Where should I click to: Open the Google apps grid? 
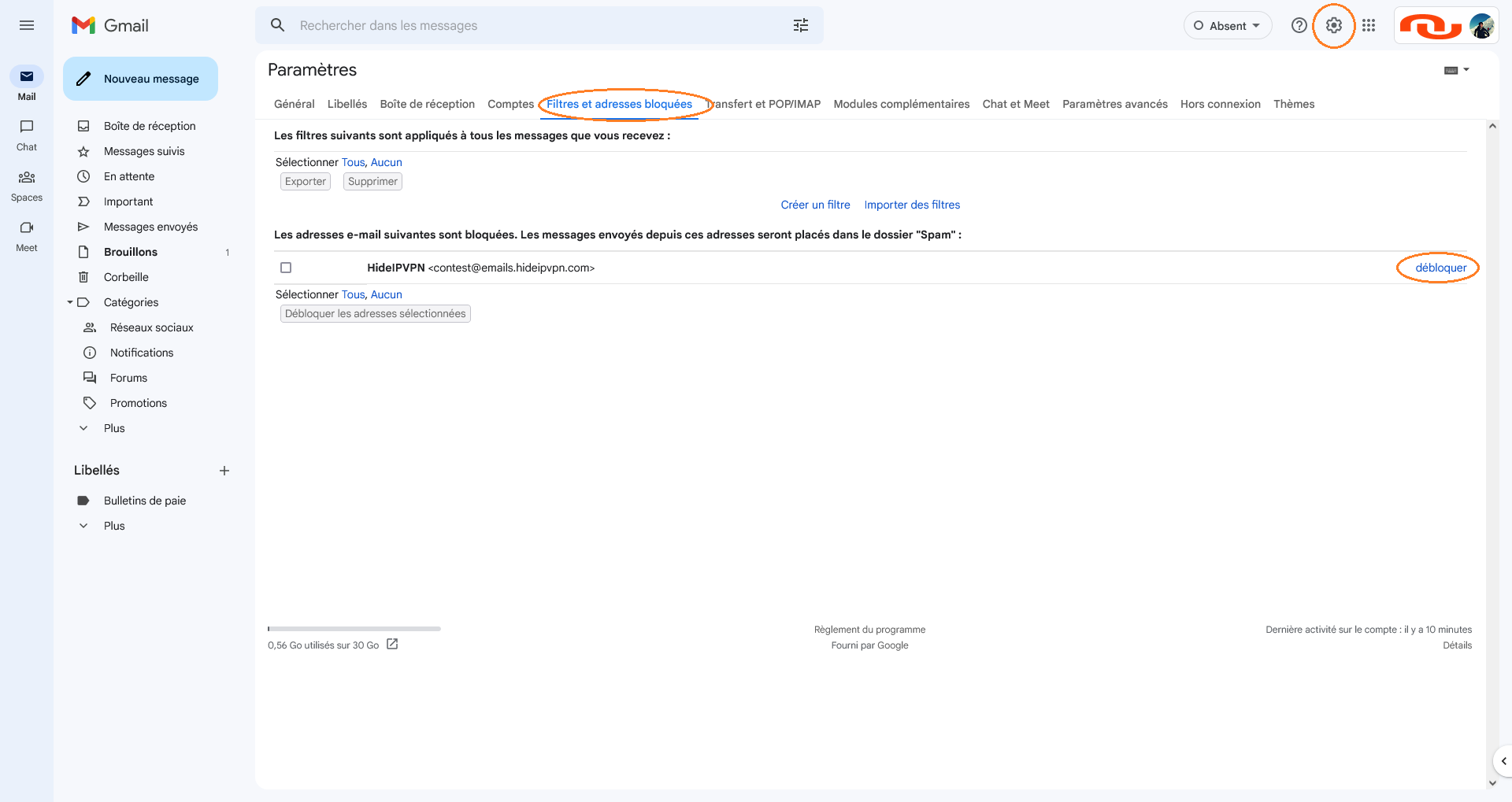tap(1369, 25)
